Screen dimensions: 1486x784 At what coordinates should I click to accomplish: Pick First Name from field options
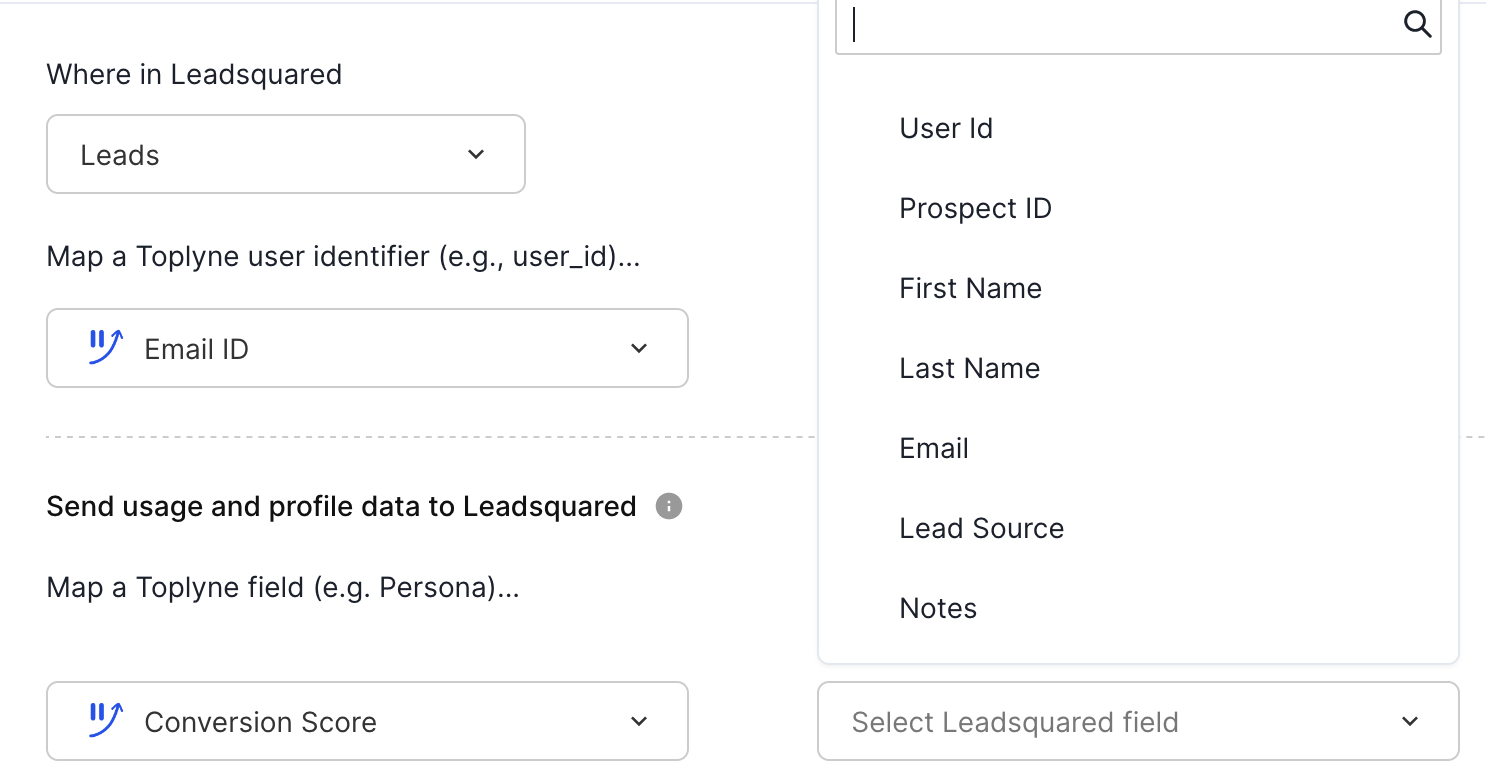[x=970, y=289]
